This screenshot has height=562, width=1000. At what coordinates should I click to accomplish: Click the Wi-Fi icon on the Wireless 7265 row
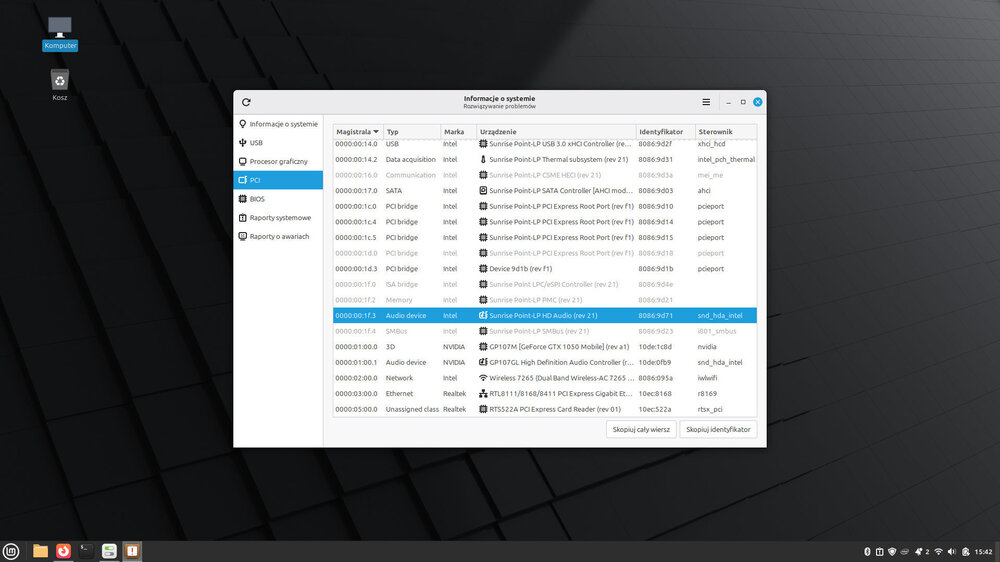point(484,378)
